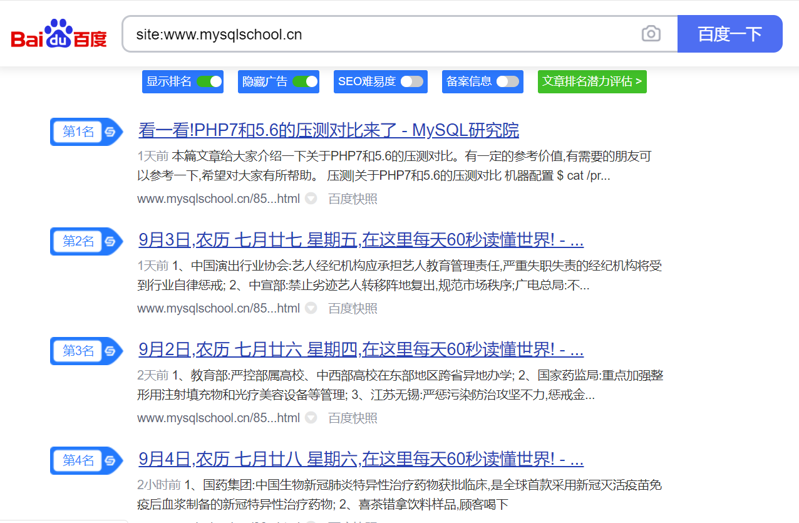Viewport: 799px width, 523px height.
Task: Enable the 备案信息 switch
Action: coord(508,82)
